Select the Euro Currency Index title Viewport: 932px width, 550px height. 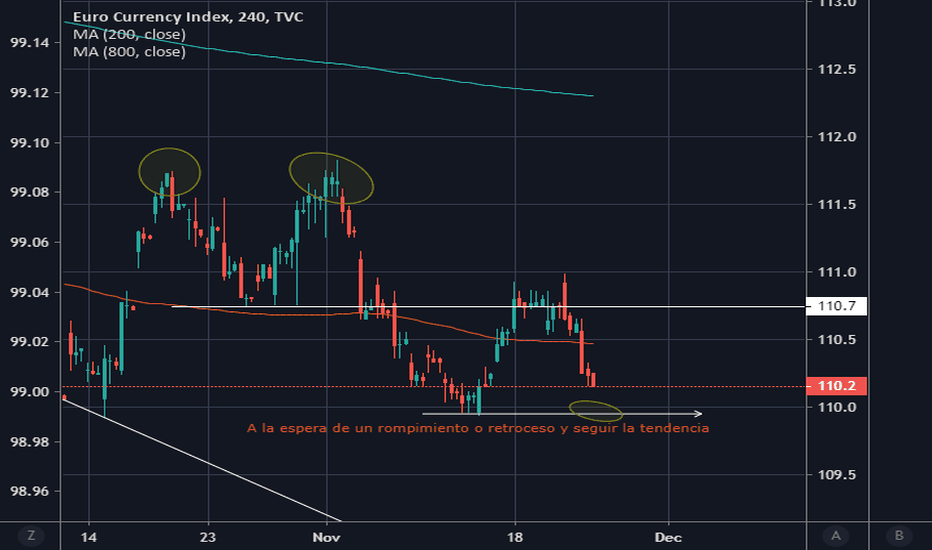[188, 17]
